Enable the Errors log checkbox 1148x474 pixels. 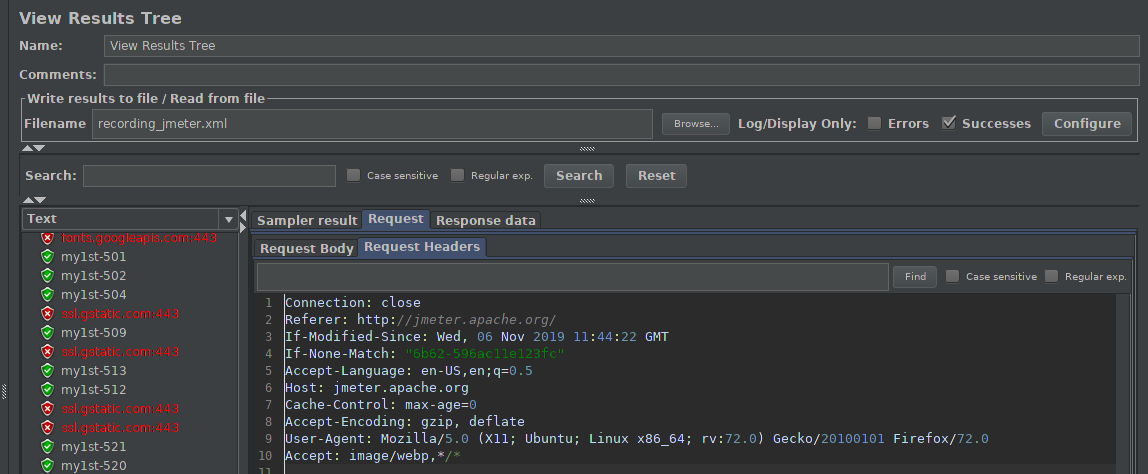tap(874, 123)
